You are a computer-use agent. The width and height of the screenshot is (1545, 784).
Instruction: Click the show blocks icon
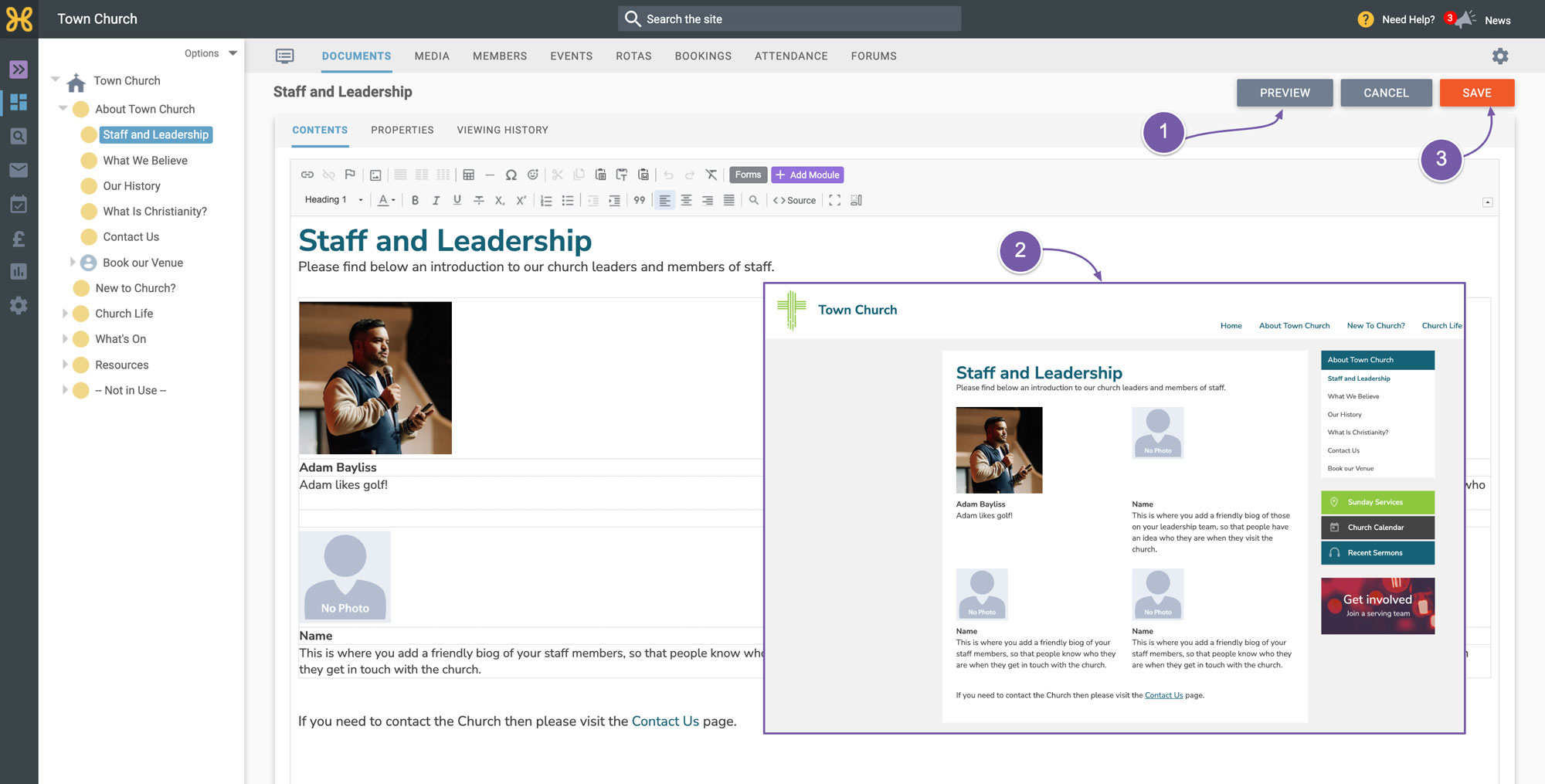tap(856, 200)
